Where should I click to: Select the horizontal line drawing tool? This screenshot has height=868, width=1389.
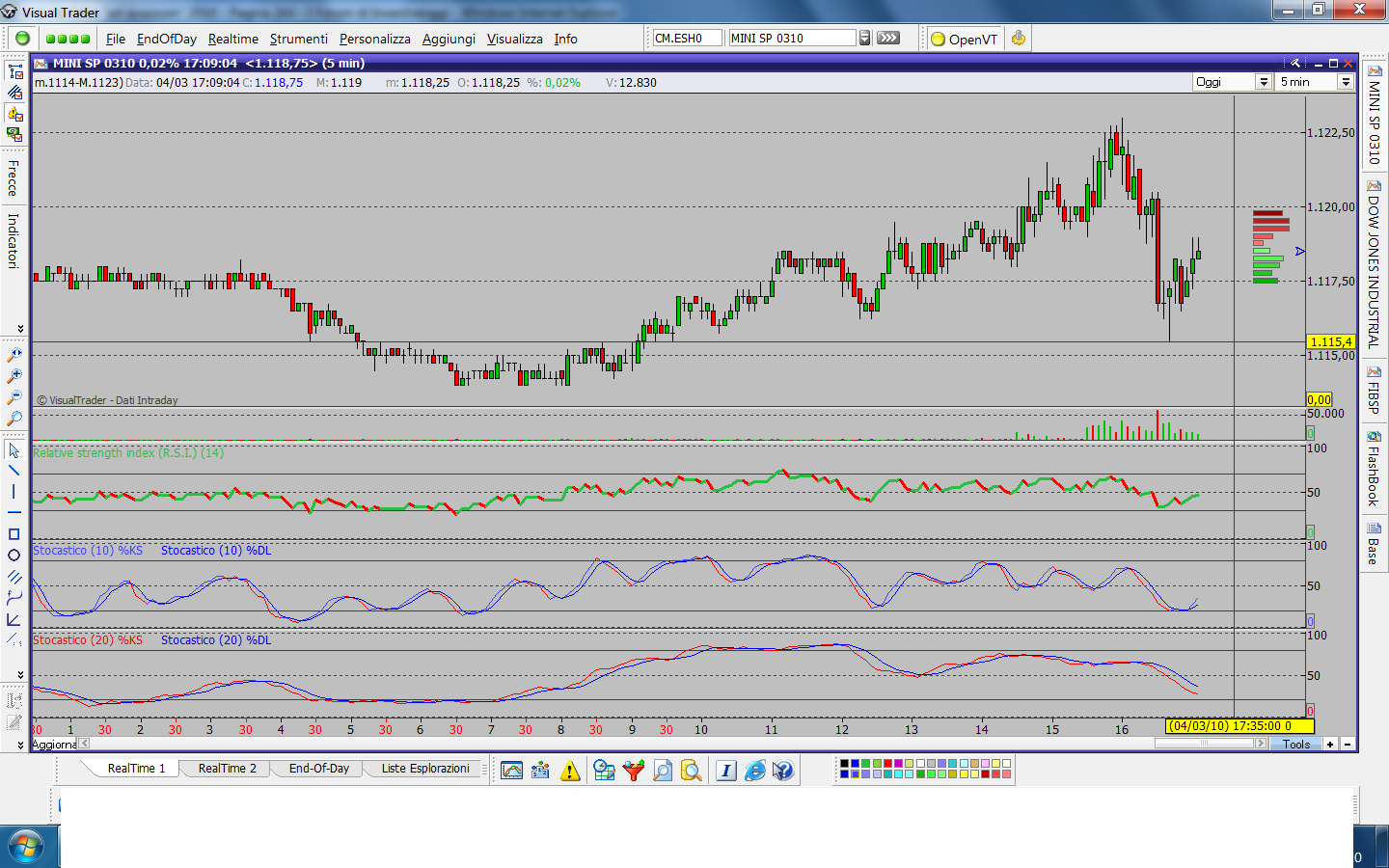(x=14, y=513)
